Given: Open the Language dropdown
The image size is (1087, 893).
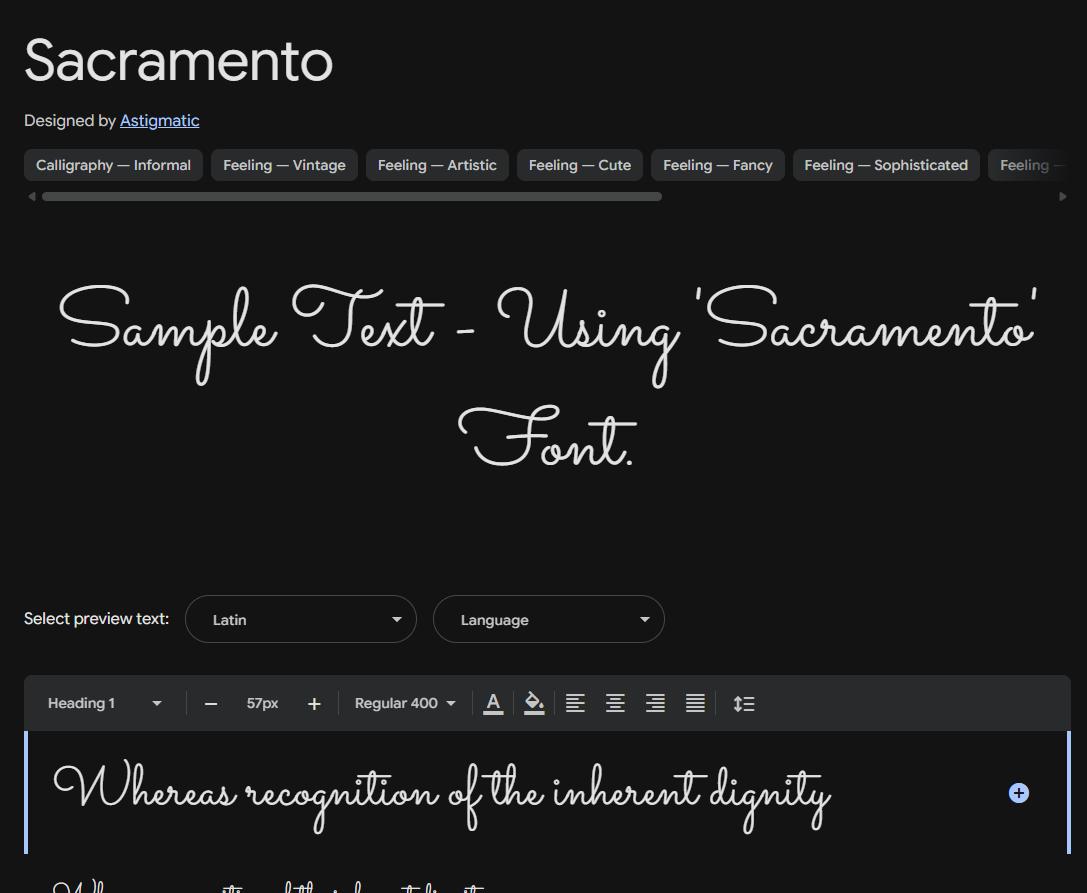Looking at the screenshot, I should click(x=548, y=619).
